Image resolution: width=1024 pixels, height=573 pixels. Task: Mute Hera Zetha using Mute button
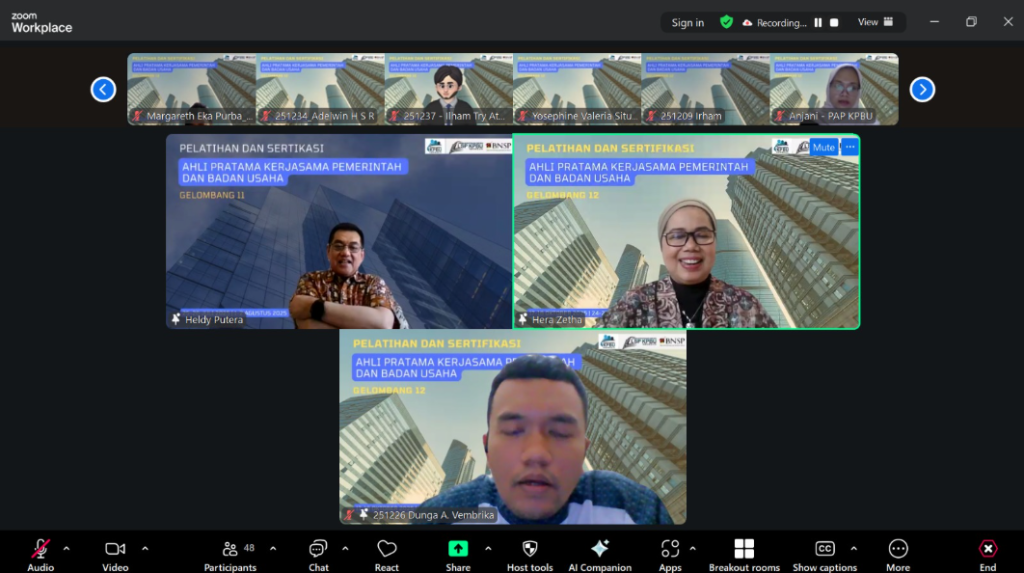pyautogui.click(x=823, y=147)
